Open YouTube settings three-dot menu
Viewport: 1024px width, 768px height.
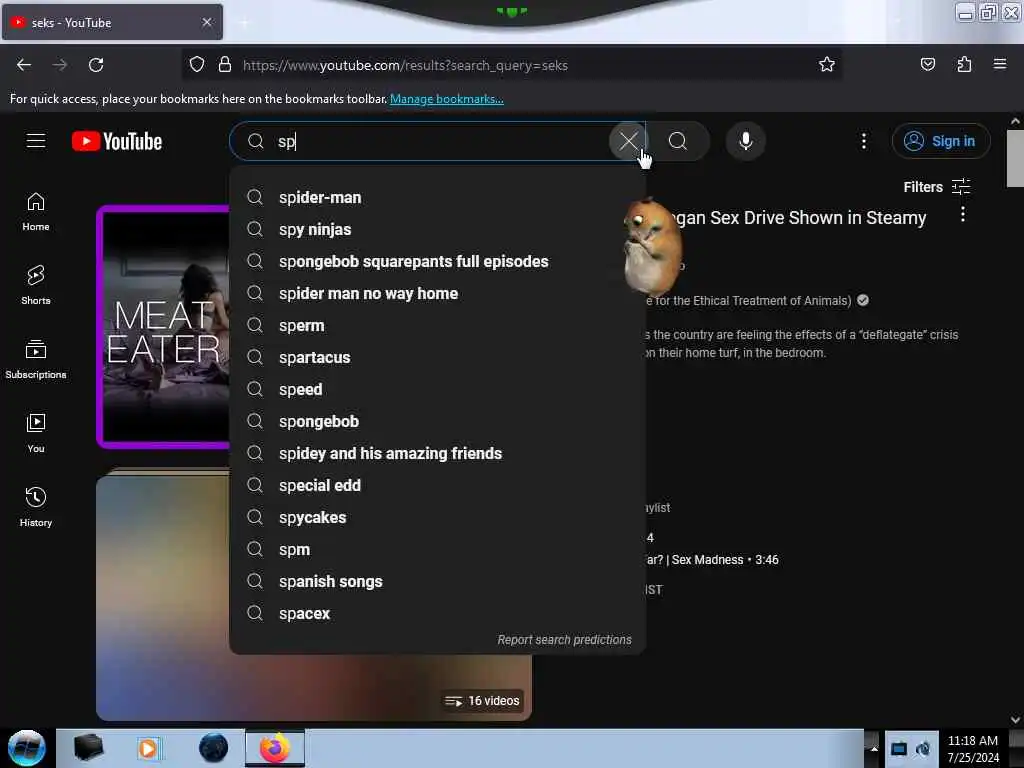pyautogui.click(x=863, y=141)
